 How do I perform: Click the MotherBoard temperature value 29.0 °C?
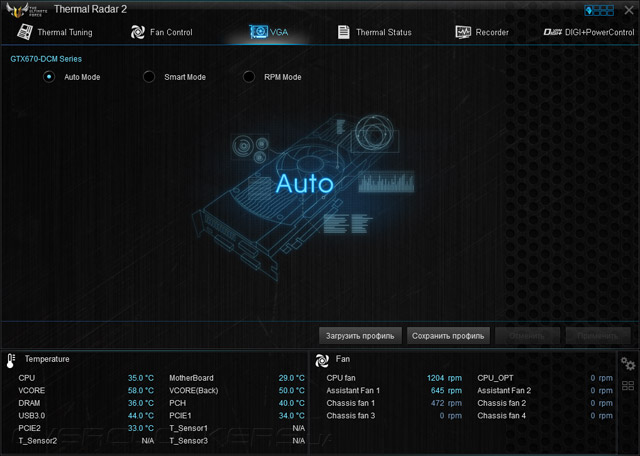click(291, 378)
